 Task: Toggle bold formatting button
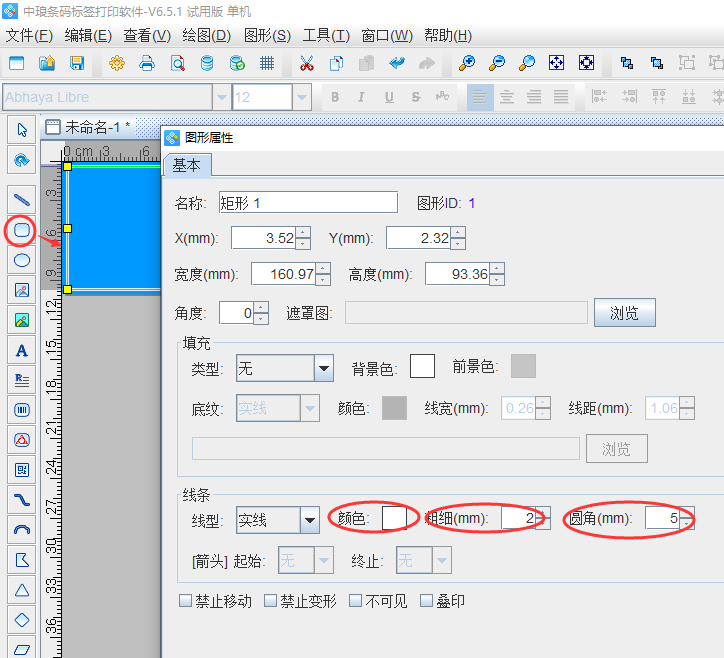(335, 97)
